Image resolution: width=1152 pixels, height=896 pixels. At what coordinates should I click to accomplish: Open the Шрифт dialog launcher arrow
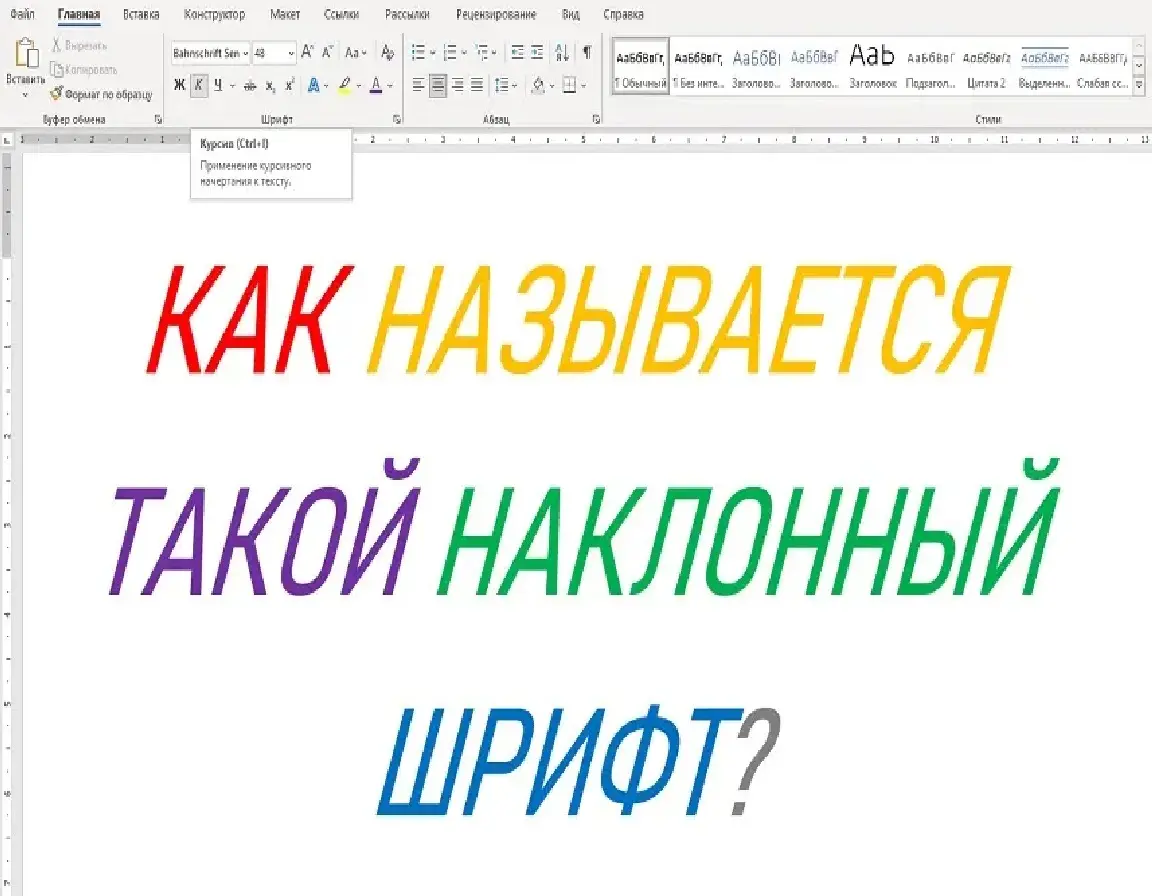tap(397, 118)
